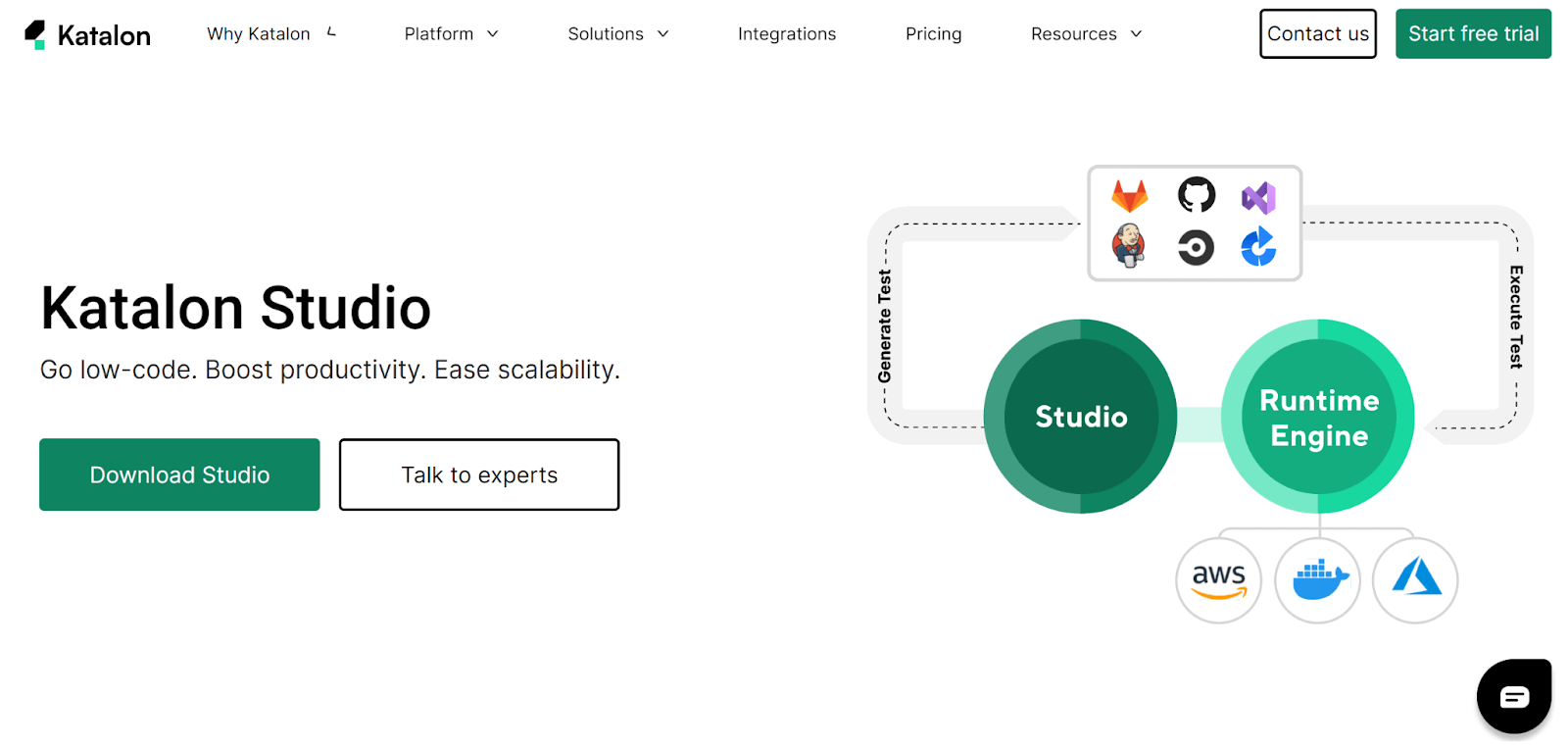Click the Azure logo circle
The height and width of the screenshot is (747, 1568).
click(1415, 580)
